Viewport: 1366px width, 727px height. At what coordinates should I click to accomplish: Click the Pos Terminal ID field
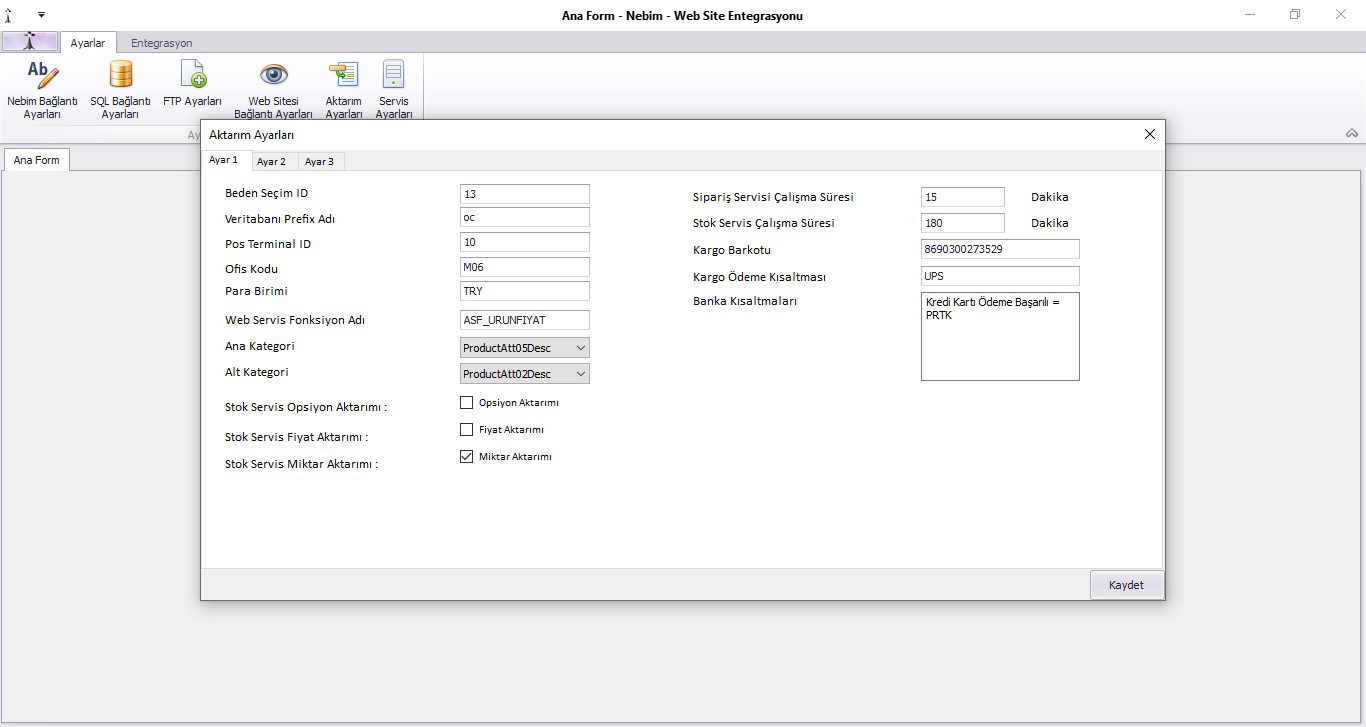tap(525, 242)
